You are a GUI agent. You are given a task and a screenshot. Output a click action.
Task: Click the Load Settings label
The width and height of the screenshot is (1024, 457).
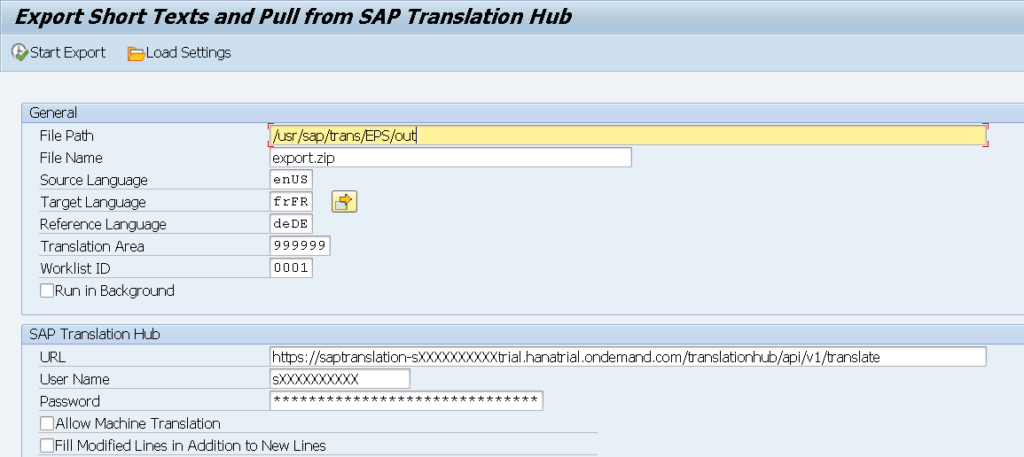[x=188, y=53]
